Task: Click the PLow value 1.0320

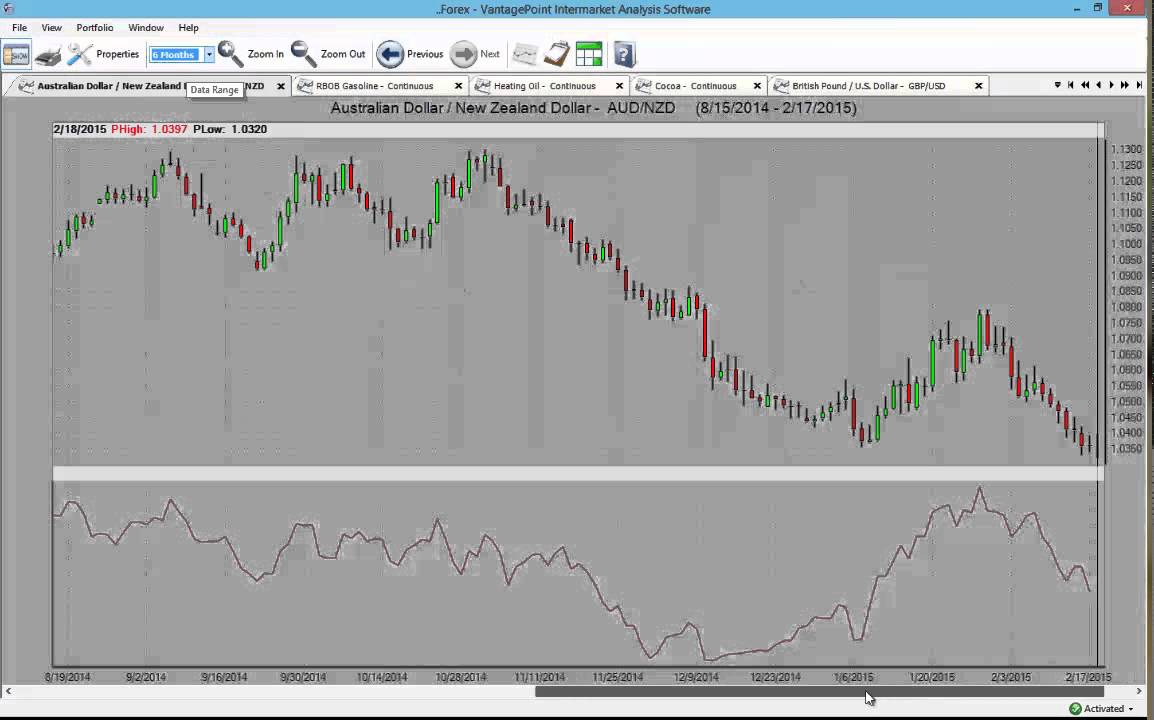Action: click(x=249, y=130)
